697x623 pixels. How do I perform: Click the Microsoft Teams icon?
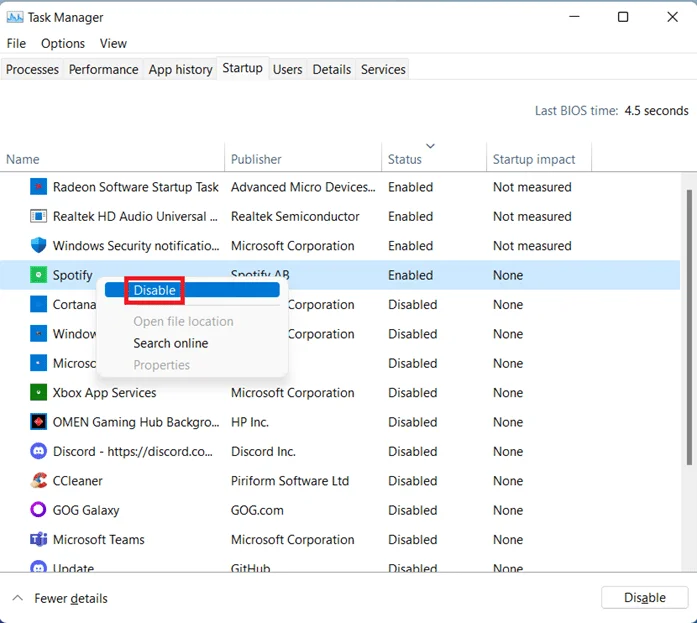point(38,539)
